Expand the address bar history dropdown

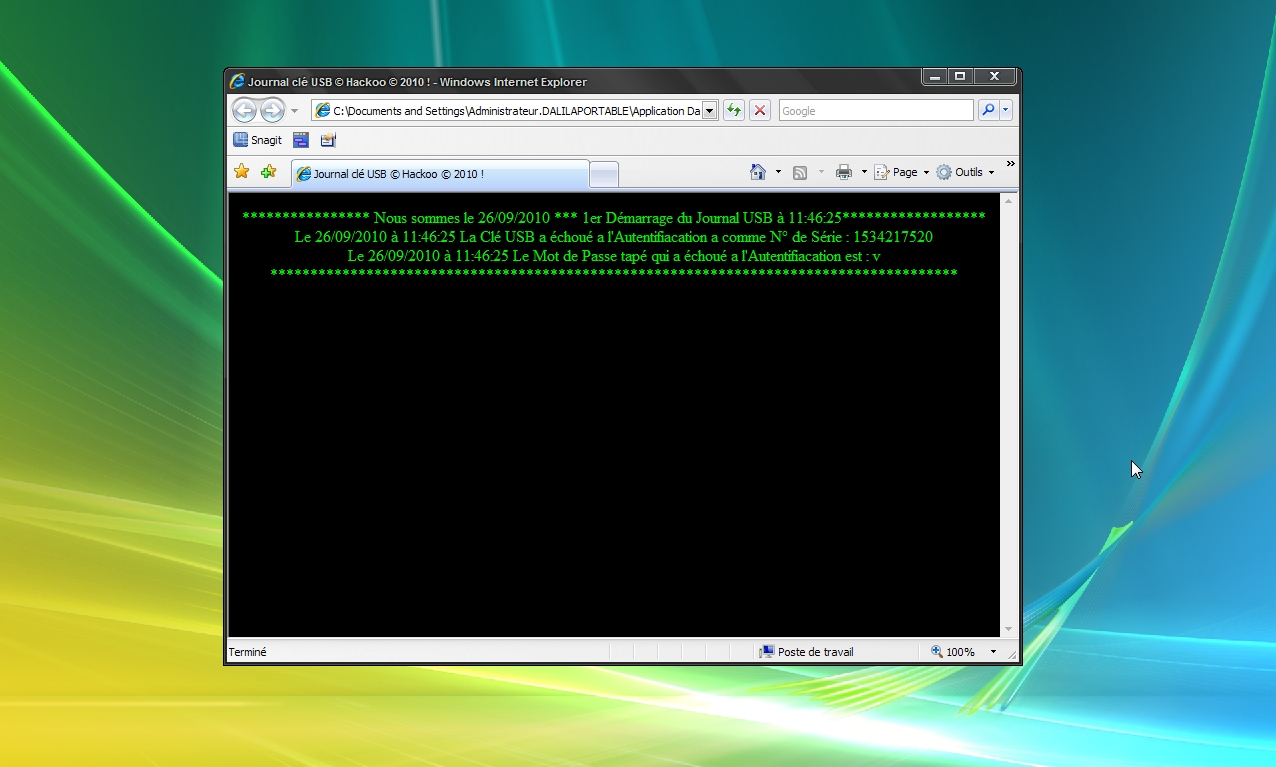pos(710,111)
